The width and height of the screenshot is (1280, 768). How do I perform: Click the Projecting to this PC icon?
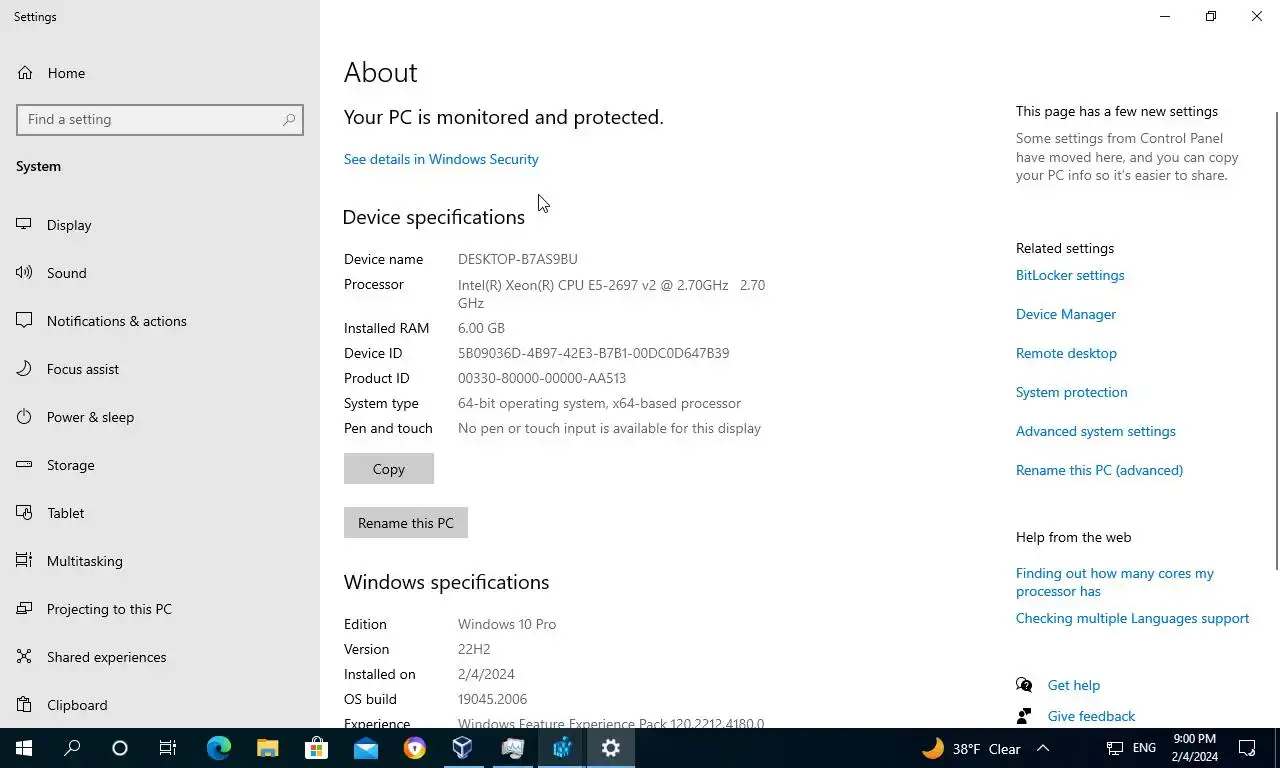coord(24,609)
